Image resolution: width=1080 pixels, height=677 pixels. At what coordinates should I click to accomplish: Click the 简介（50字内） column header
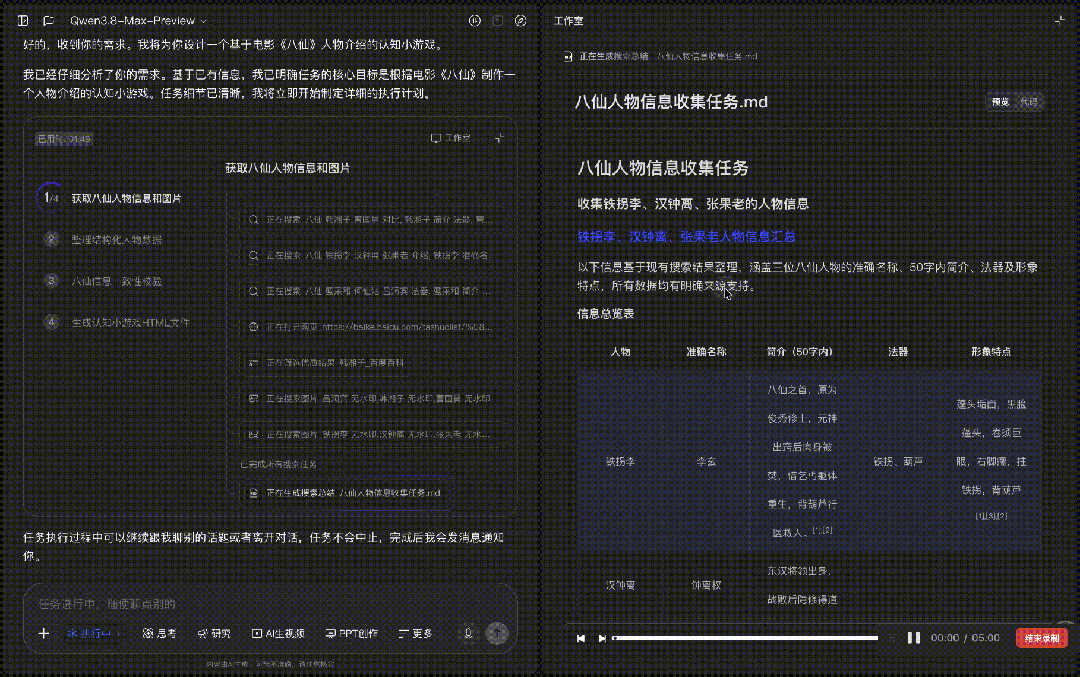[800, 351]
